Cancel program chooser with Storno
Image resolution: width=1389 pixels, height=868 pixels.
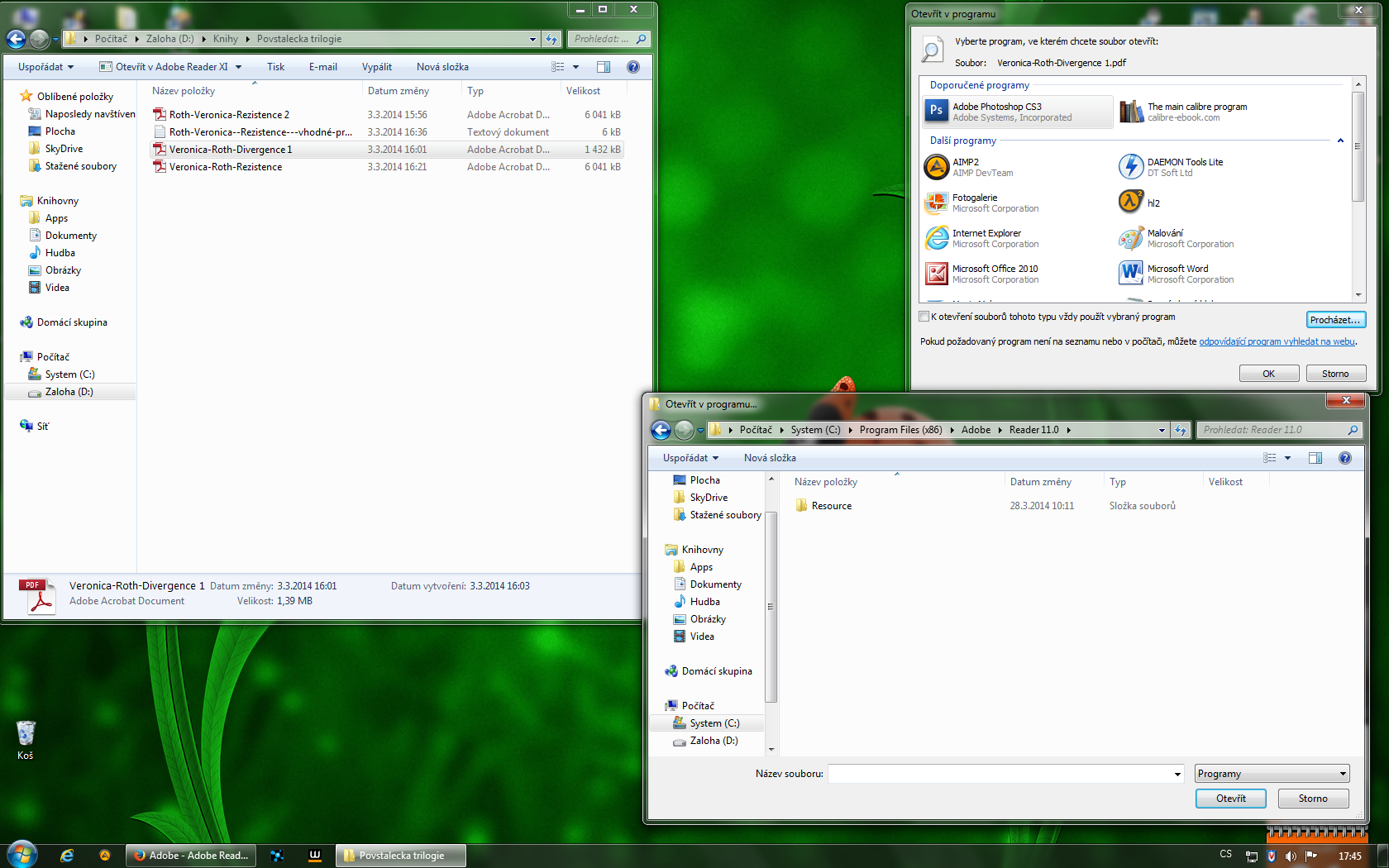(x=1335, y=374)
